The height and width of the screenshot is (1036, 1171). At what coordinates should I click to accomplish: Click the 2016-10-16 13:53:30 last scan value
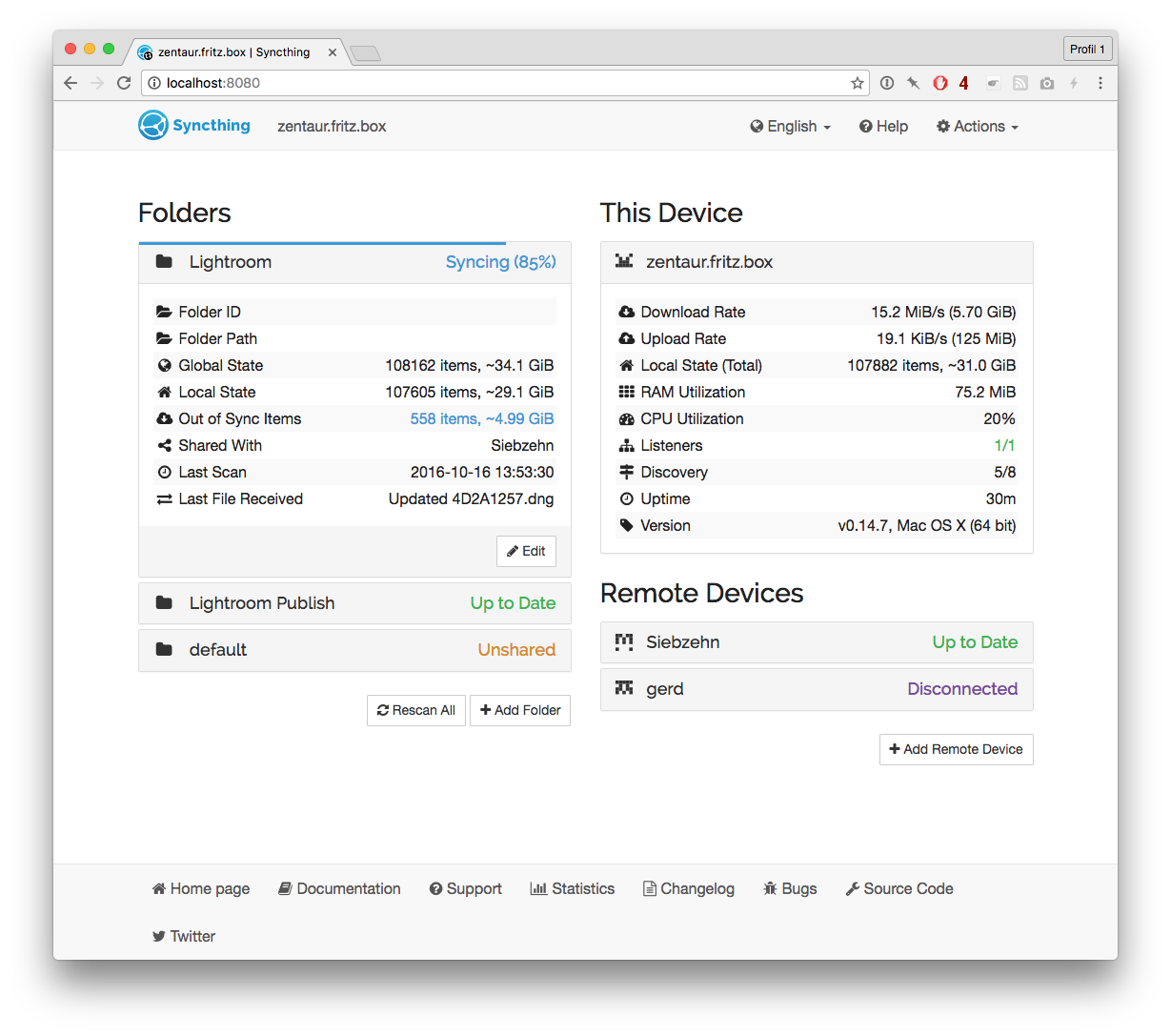[x=482, y=472]
